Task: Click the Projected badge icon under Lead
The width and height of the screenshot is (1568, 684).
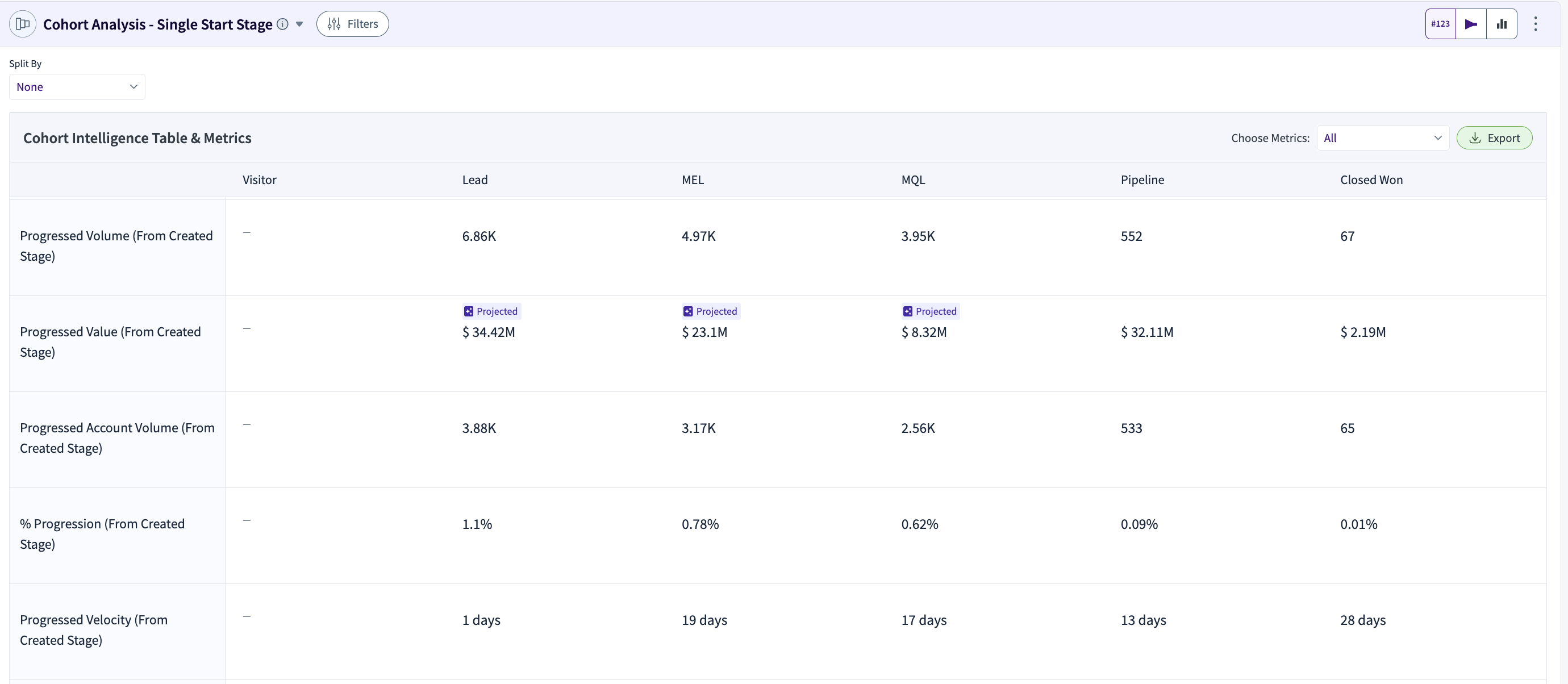Action: click(x=469, y=311)
